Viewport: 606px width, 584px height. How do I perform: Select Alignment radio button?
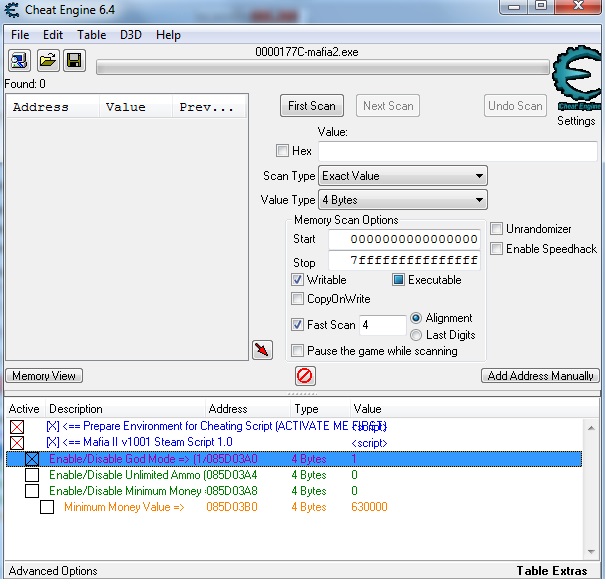coord(416,318)
